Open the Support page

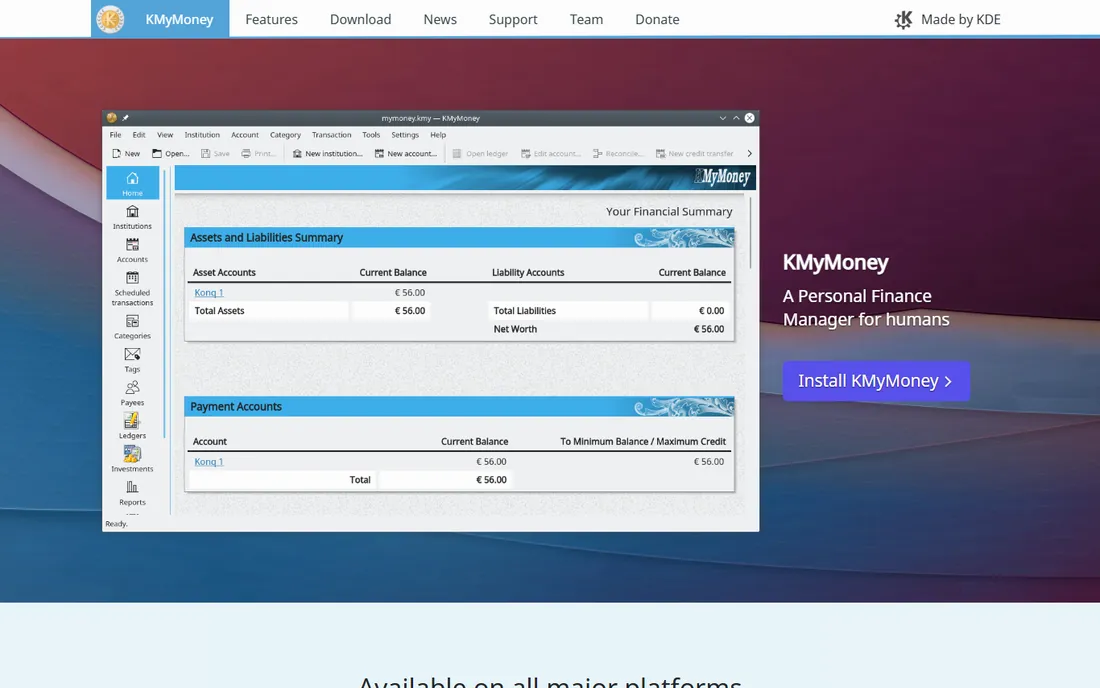(x=513, y=20)
